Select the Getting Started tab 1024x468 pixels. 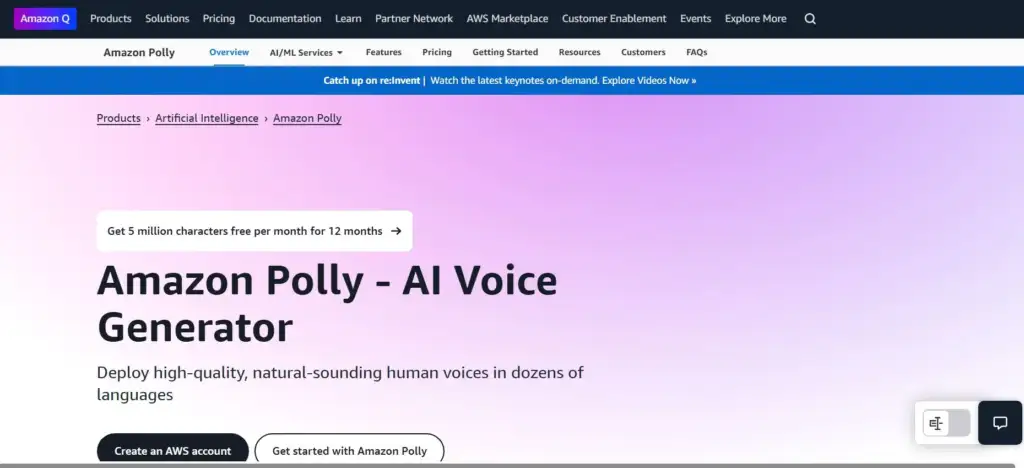(x=505, y=52)
